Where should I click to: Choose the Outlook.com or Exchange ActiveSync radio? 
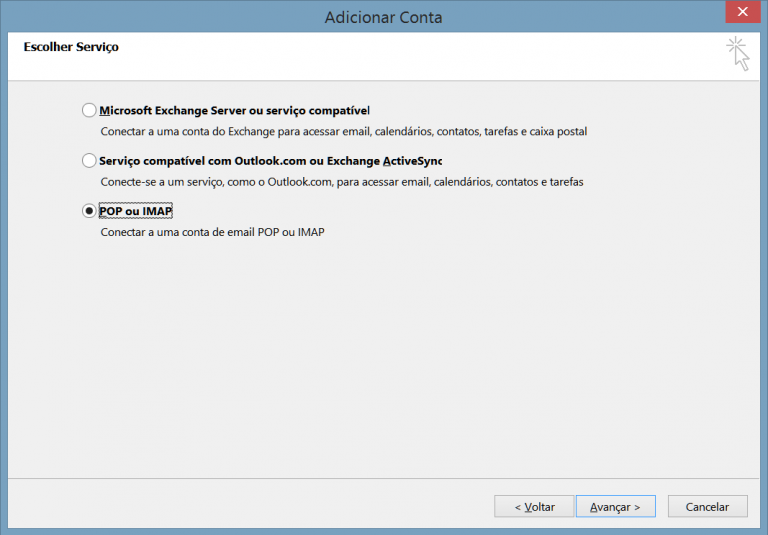pyautogui.click(x=90, y=161)
